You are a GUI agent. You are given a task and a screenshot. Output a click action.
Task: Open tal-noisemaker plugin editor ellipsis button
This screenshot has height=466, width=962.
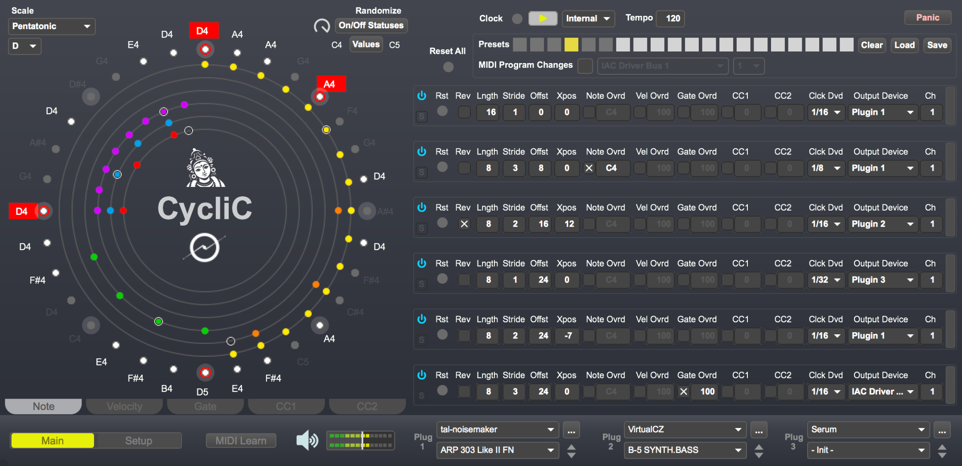click(x=571, y=430)
